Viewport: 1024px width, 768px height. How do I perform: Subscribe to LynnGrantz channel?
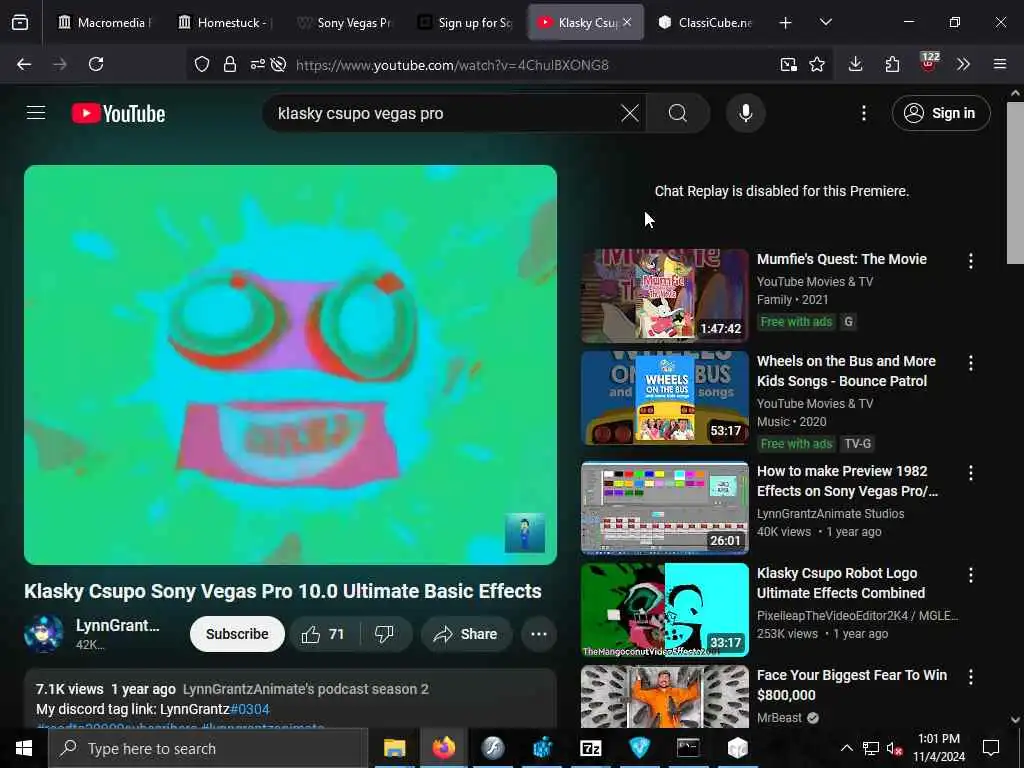click(237, 634)
